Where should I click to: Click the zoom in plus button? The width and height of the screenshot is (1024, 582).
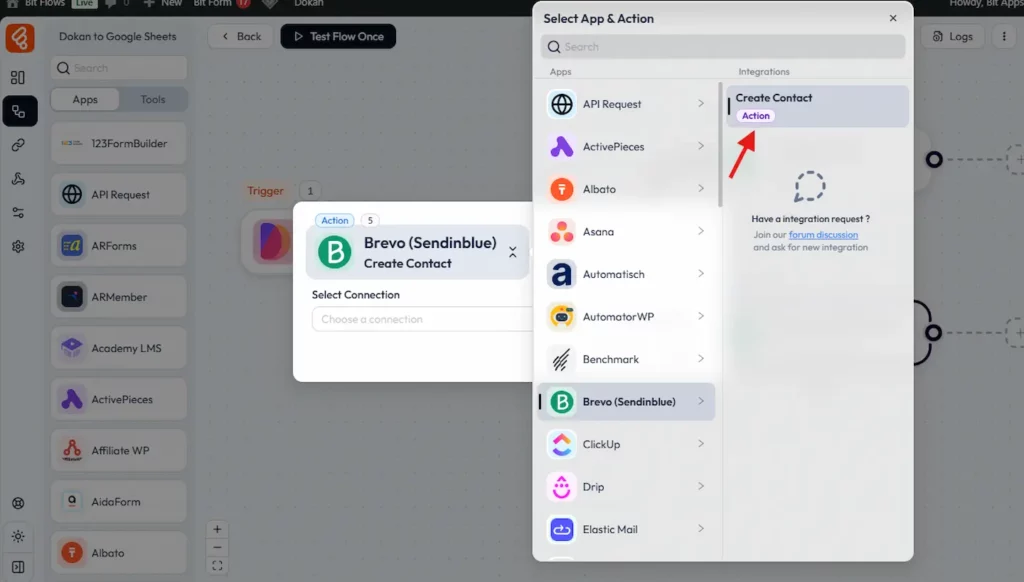217,530
